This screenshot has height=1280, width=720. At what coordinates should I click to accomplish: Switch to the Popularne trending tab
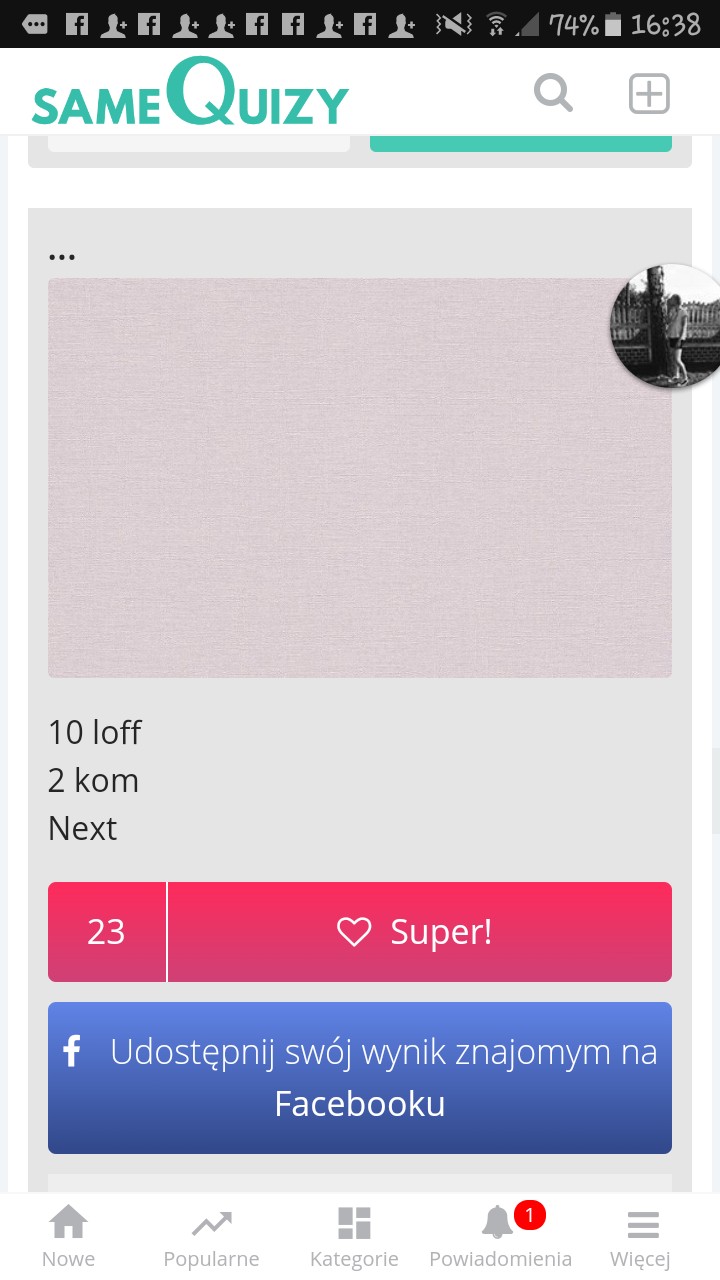[211, 1237]
